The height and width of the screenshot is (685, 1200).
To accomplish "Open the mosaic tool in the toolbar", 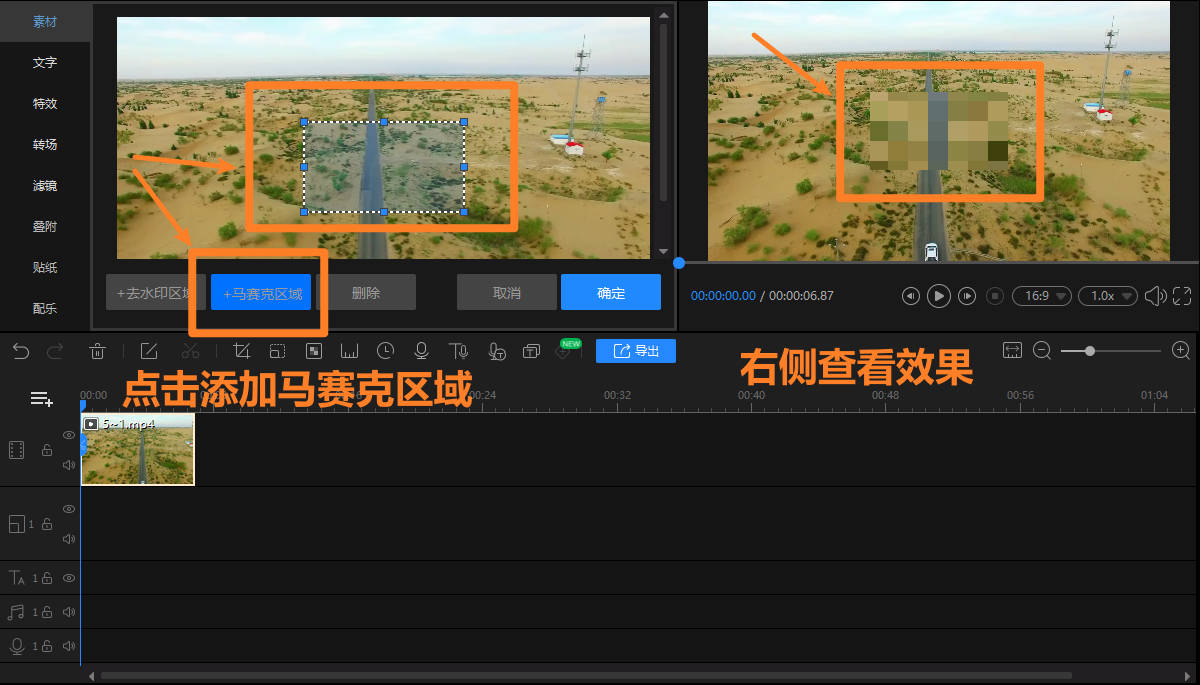I will coord(313,351).
